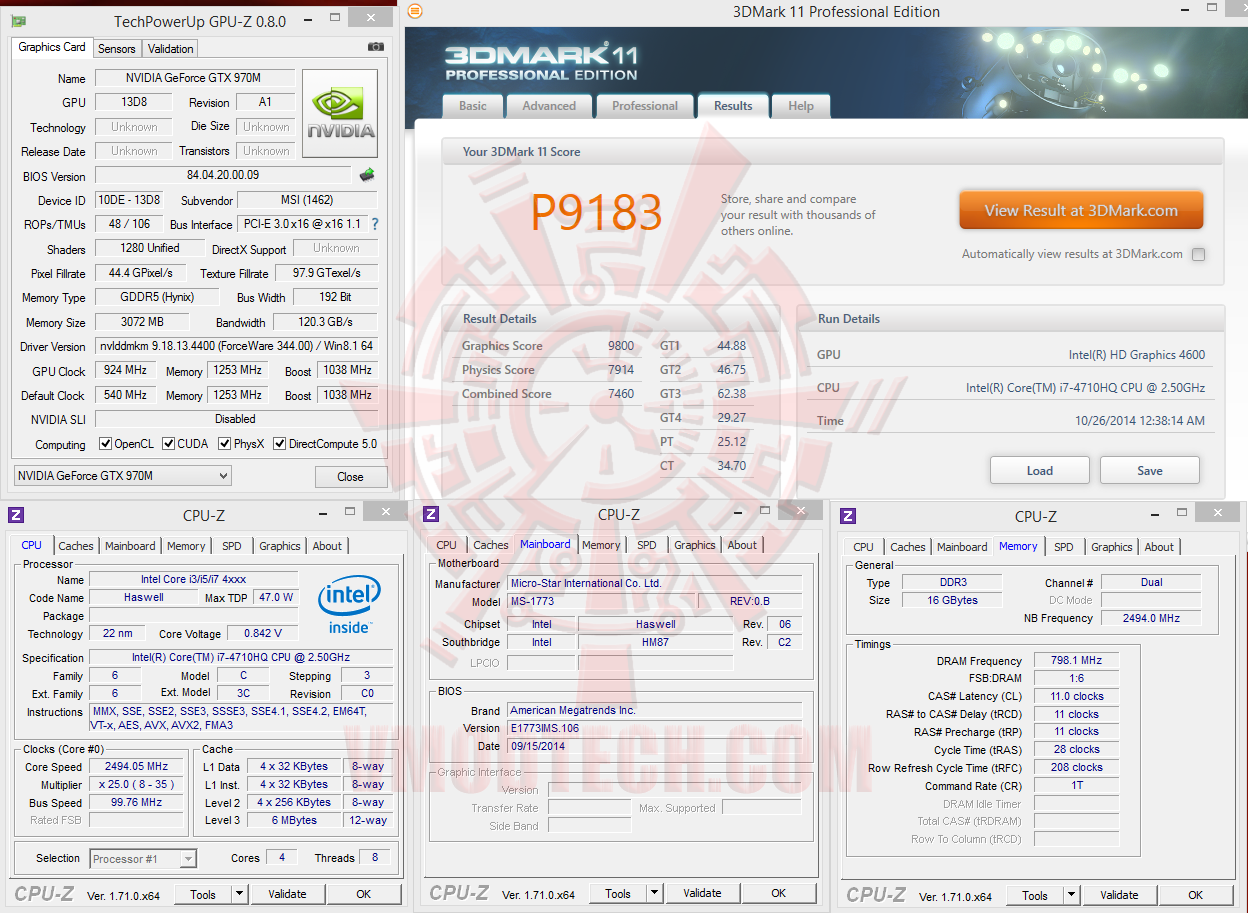
Task: Open Tools dropdown arrow in Mainboard window
Action: [x=655, y=893]
